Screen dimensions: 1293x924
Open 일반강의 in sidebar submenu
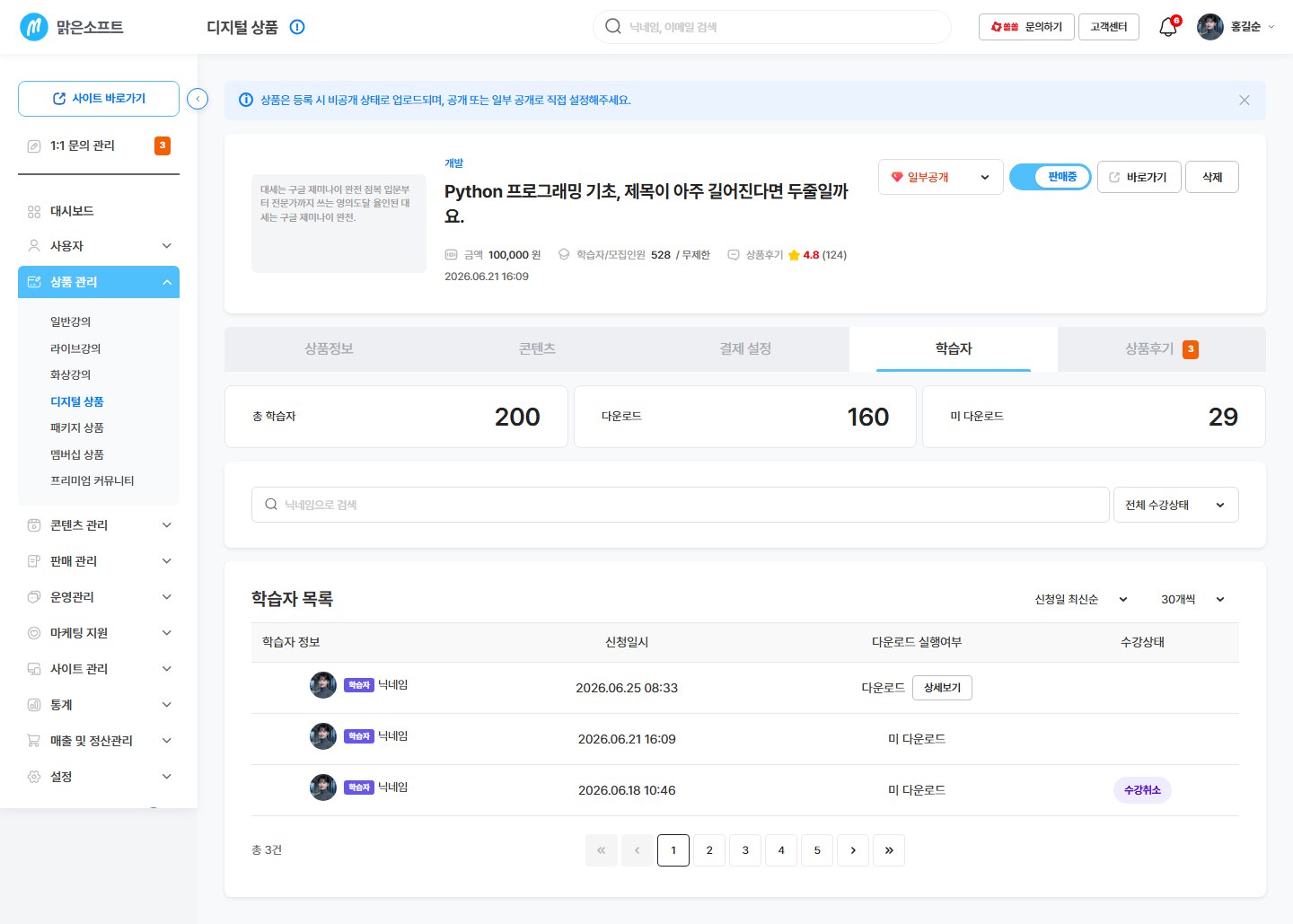[71, 321]
